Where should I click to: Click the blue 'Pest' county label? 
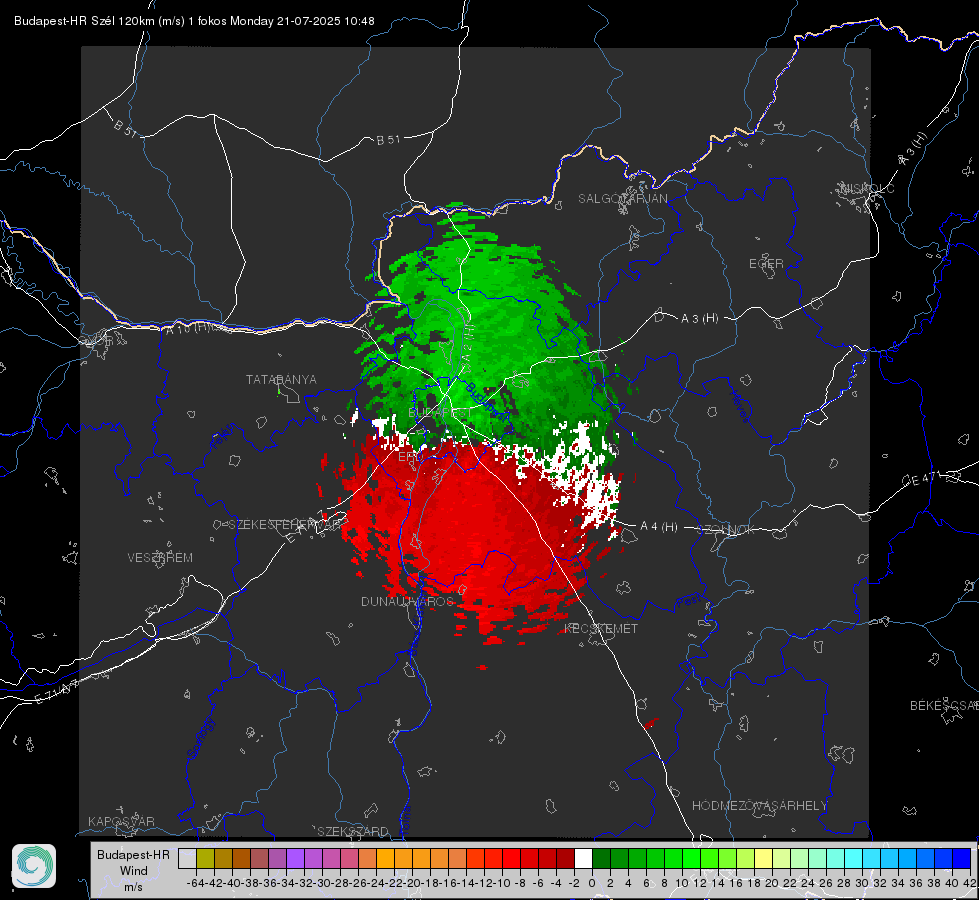point(689,602)
